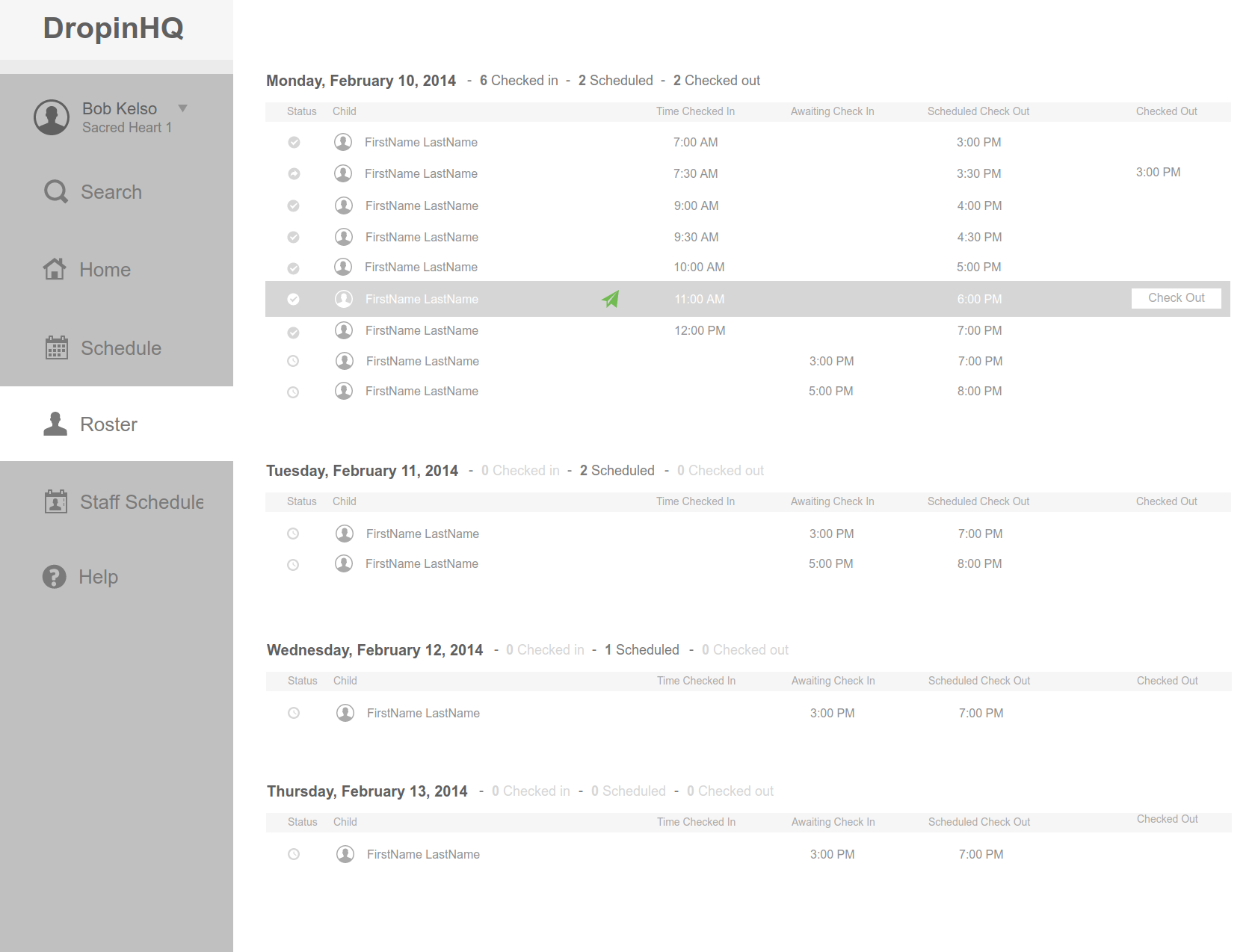Open the Bob Kelso account dropdown arrow
1255x952 pixels.
(x=182, y=108)
